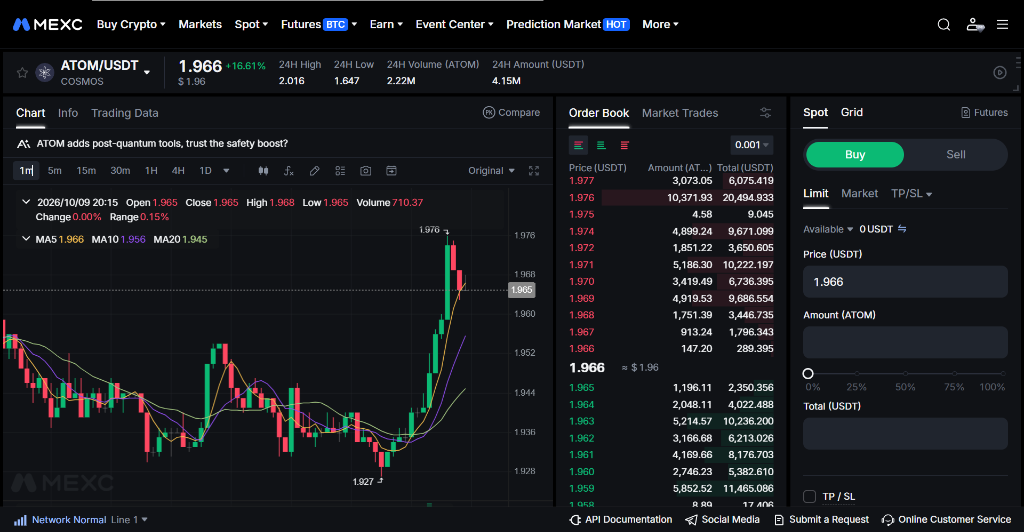Tick the TP / SL checkbox
Viewport: 1024px width, 532px height.
click(810, 497)
